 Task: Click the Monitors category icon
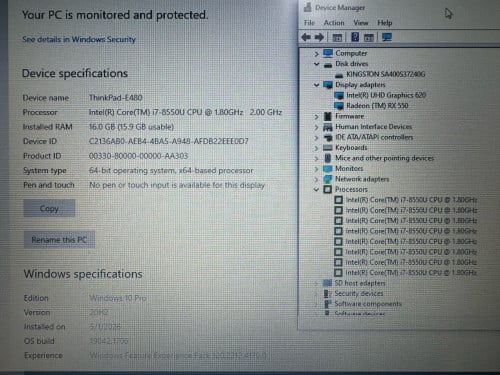(x=328, y=168)
